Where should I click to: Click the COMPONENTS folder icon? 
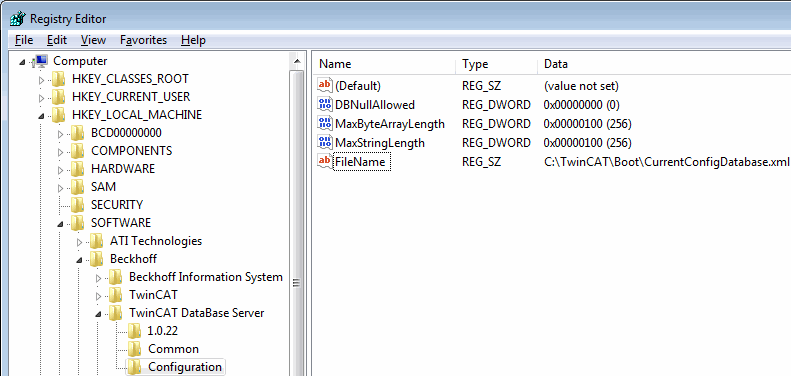78,151
